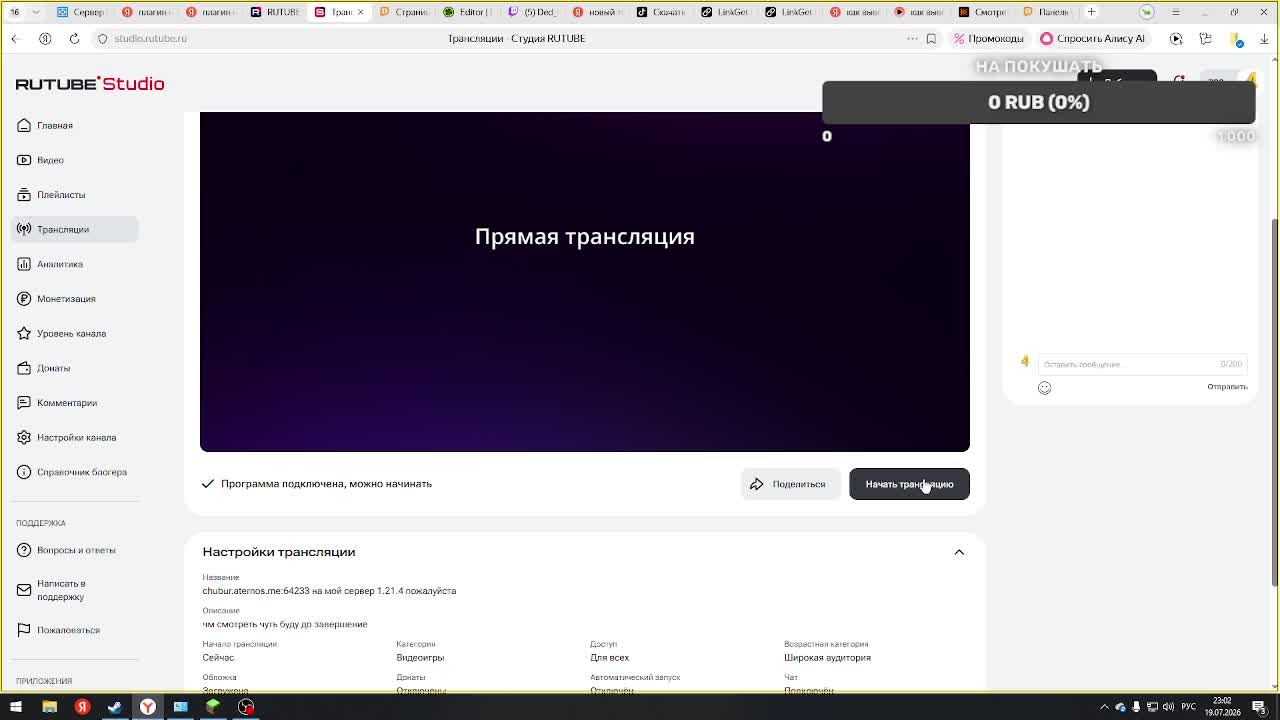
Task: Close the active Трансляции browser tab
Action: pos(362,12)
